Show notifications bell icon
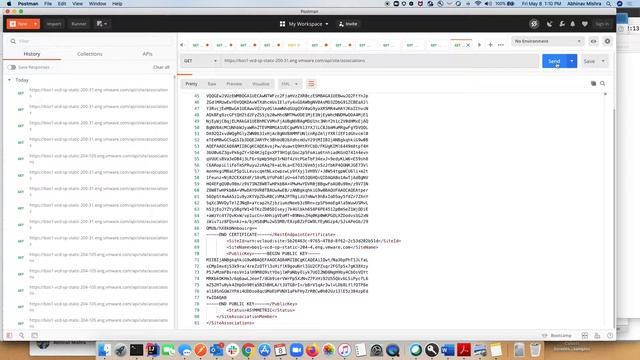The width and height of the screenshot is (640, 360). [x=573, y=24]
